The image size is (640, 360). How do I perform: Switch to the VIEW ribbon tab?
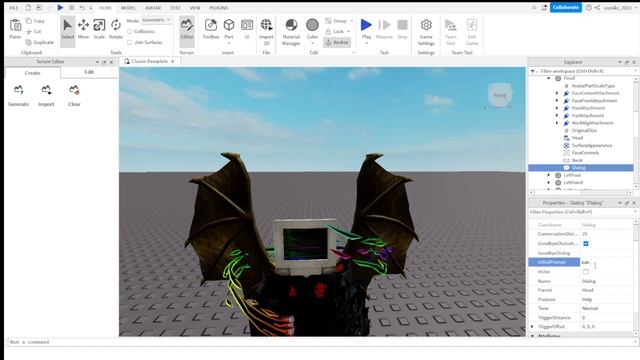tap(195, 8)
